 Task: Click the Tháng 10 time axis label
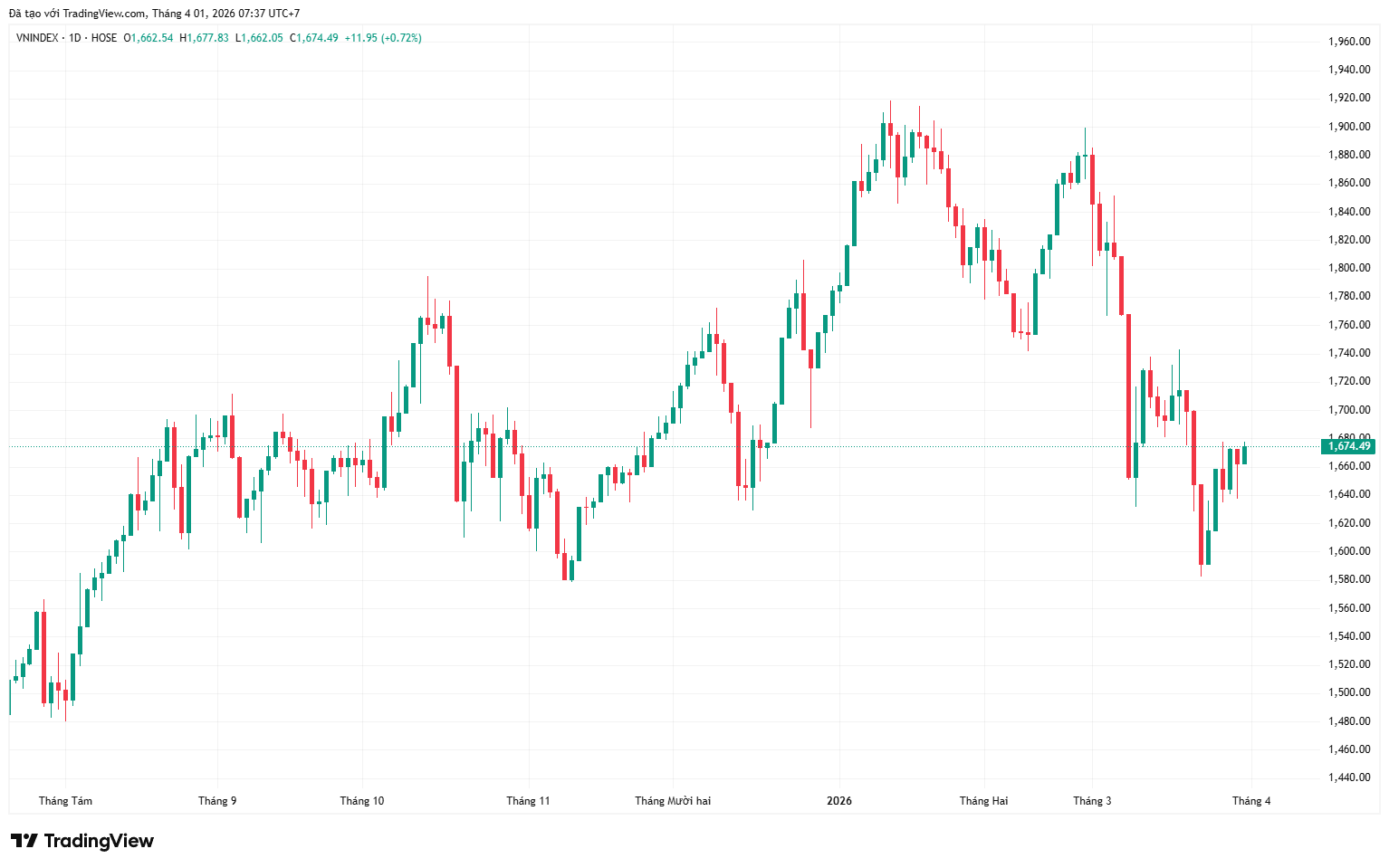[361, 801]
